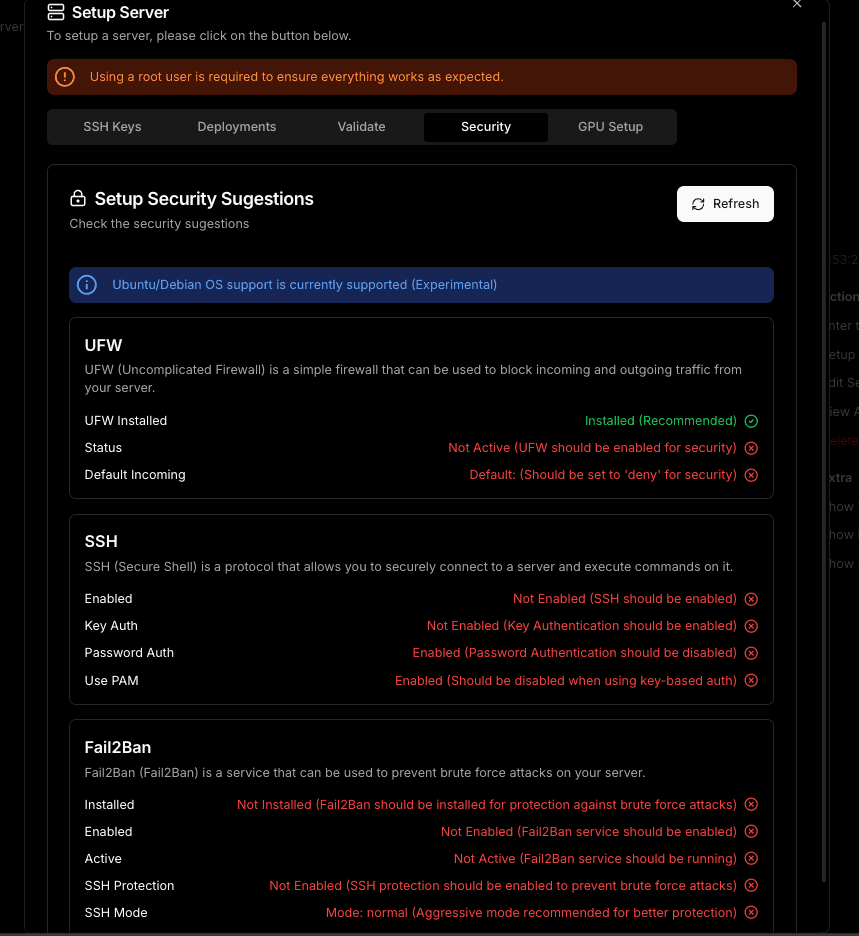Click the Fail2Ban section heading
The image size is (859, 936).
pos(118,747)
